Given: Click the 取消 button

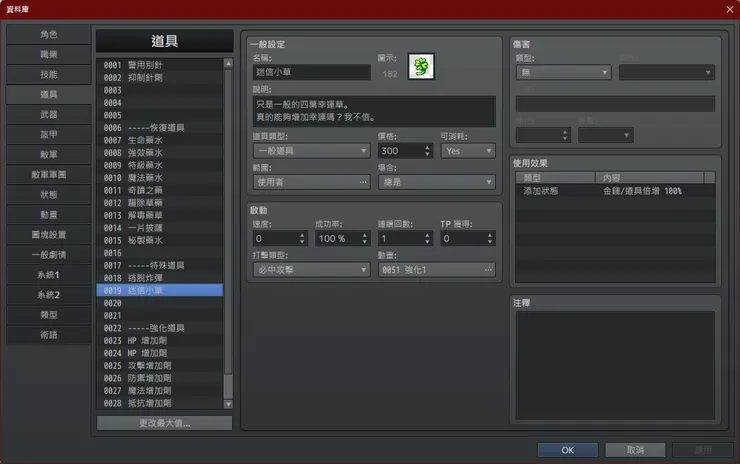Looking at the screenshot, I should tap(635, 450).
